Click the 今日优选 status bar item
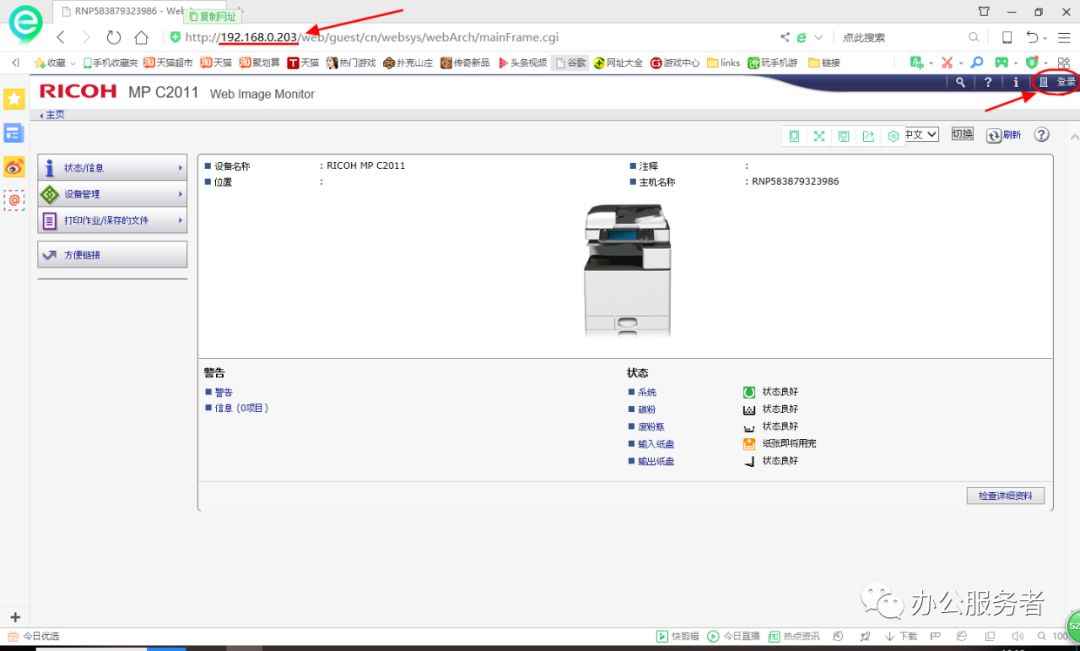 34,636
